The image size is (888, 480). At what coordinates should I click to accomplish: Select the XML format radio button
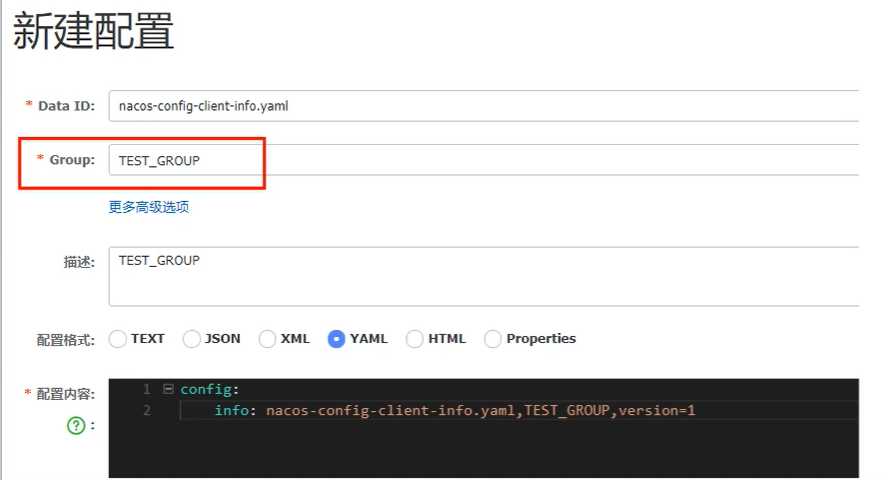267,339
